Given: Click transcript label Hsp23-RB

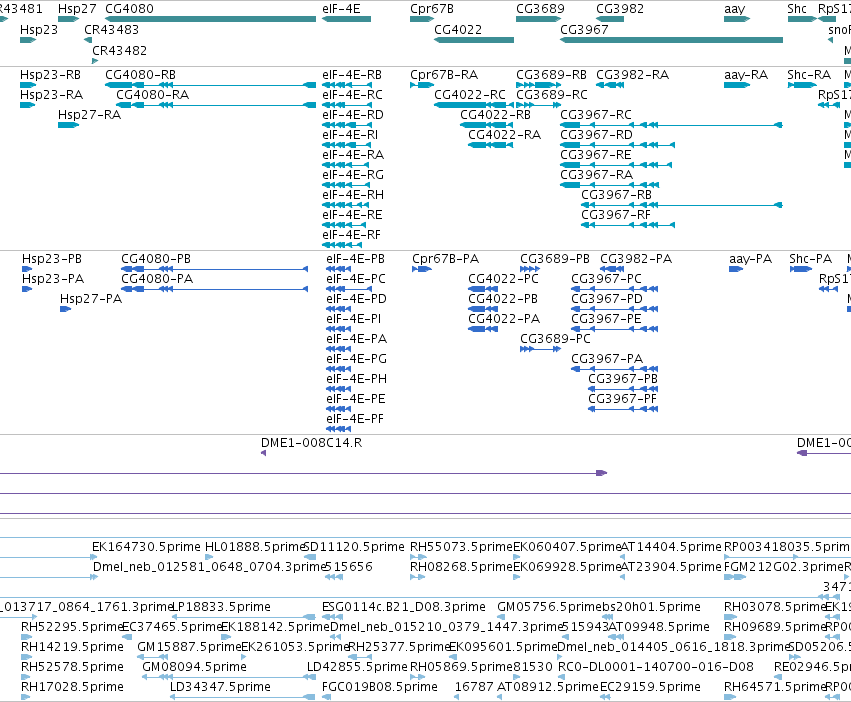Looking at the screenshot, I should (x=50, y=74).
